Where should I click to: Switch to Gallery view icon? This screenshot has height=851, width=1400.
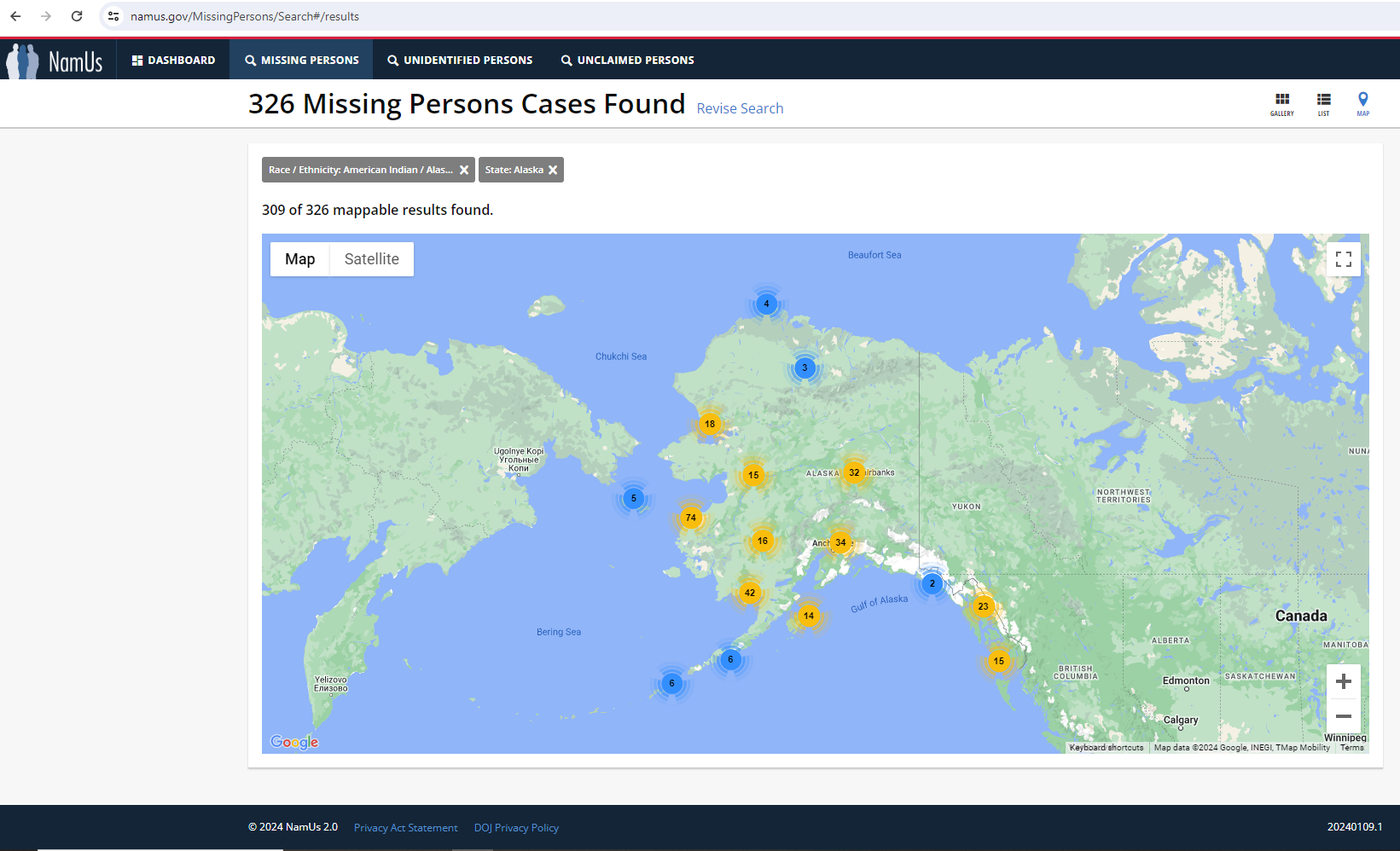1281,103
